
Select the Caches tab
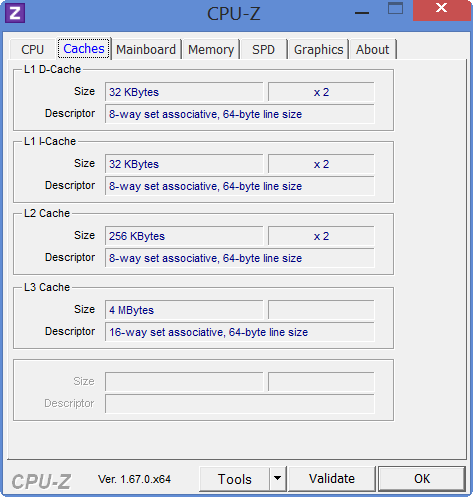[84, 49]
